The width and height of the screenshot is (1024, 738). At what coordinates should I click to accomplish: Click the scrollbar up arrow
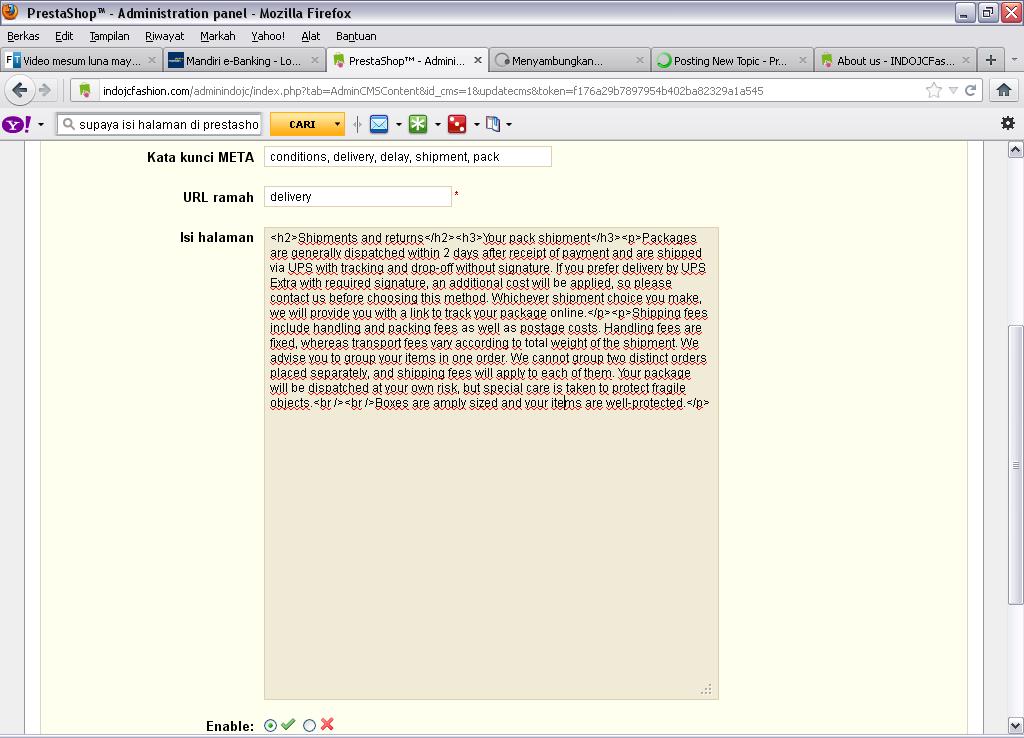pyautogui.click(x=1015, y=150)
